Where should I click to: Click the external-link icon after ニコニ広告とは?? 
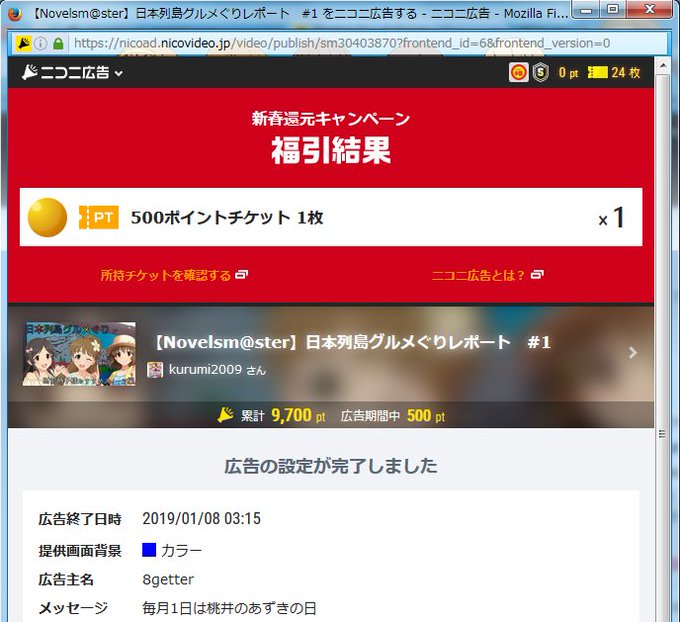pos(537,275)
